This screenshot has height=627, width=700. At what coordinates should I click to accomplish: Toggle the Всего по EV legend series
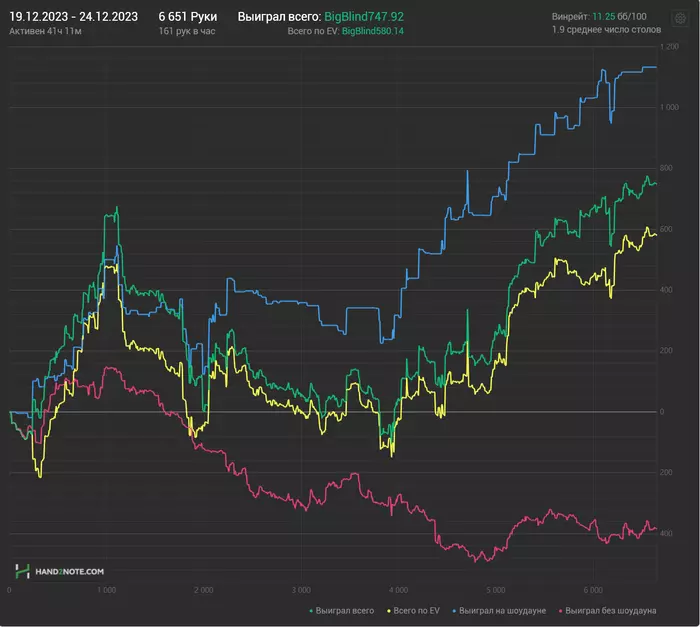coord(418,609)
